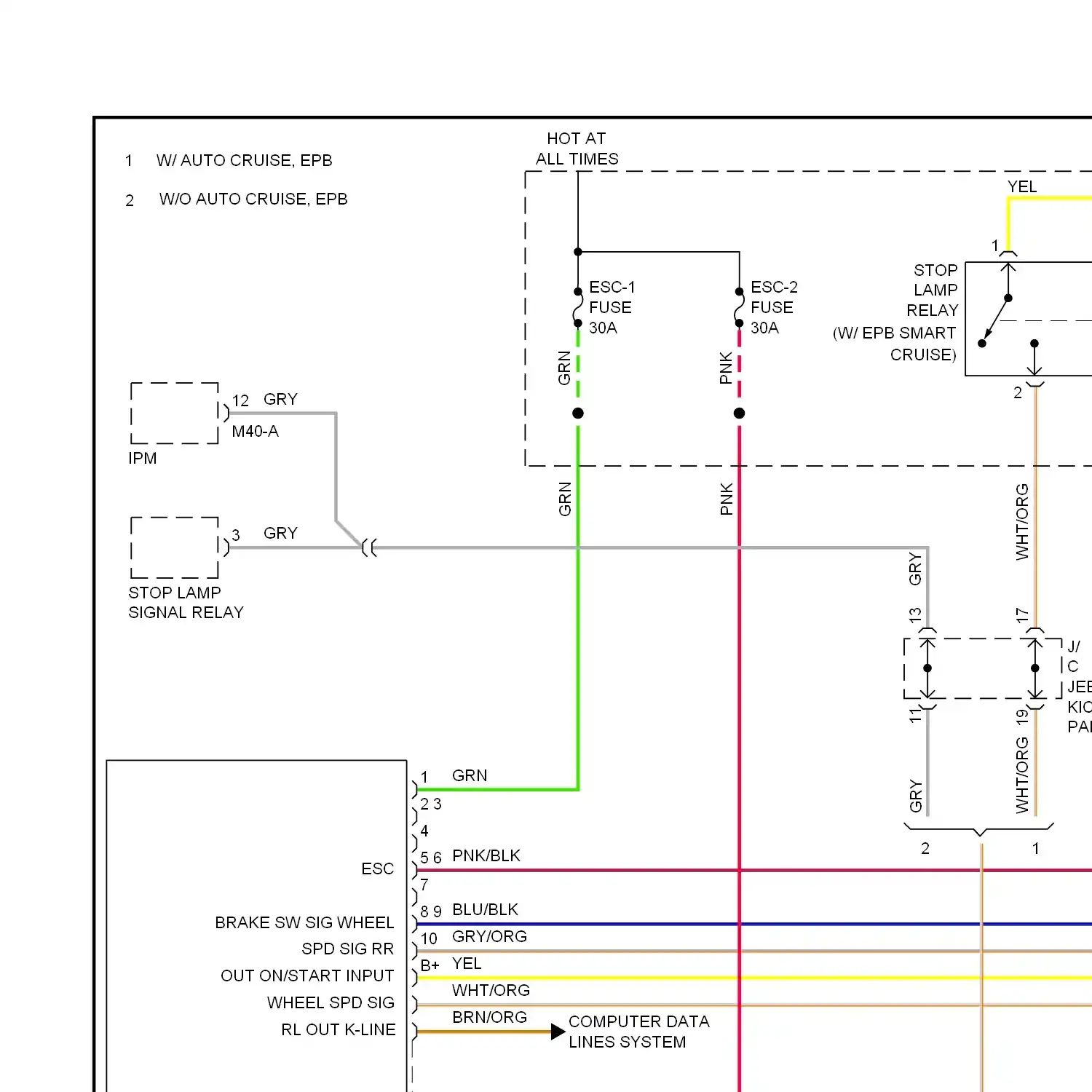Select the BLU/BLK wire label
1092x1092 pixels.
pos(485,909)
